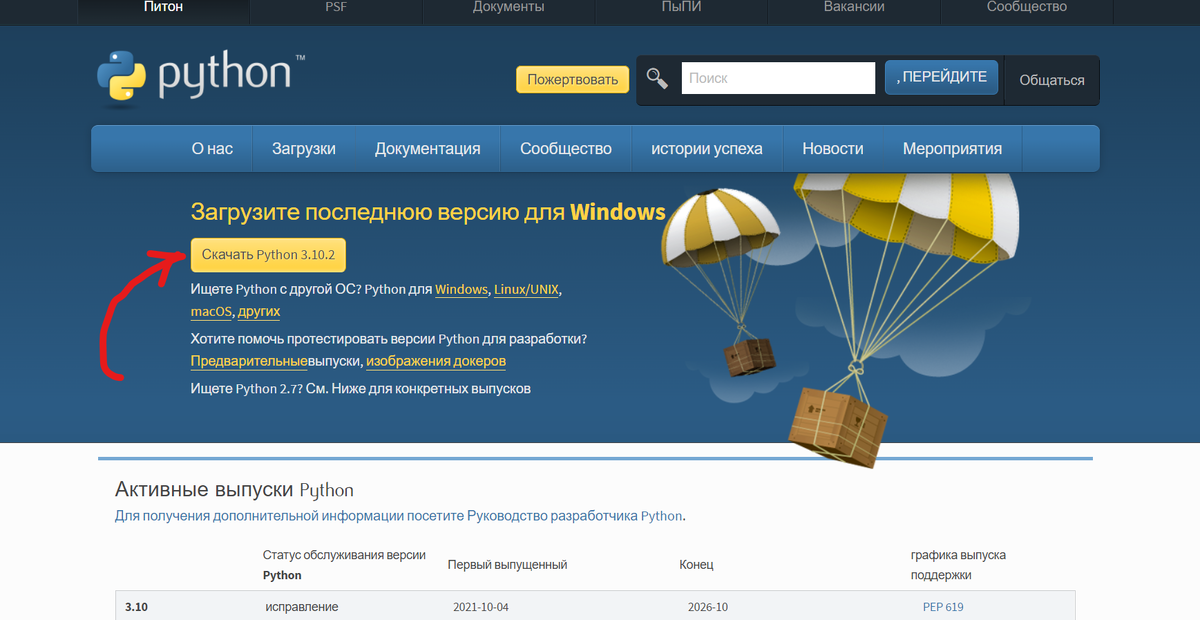Click the Конец column header

(x=696, y=565)
